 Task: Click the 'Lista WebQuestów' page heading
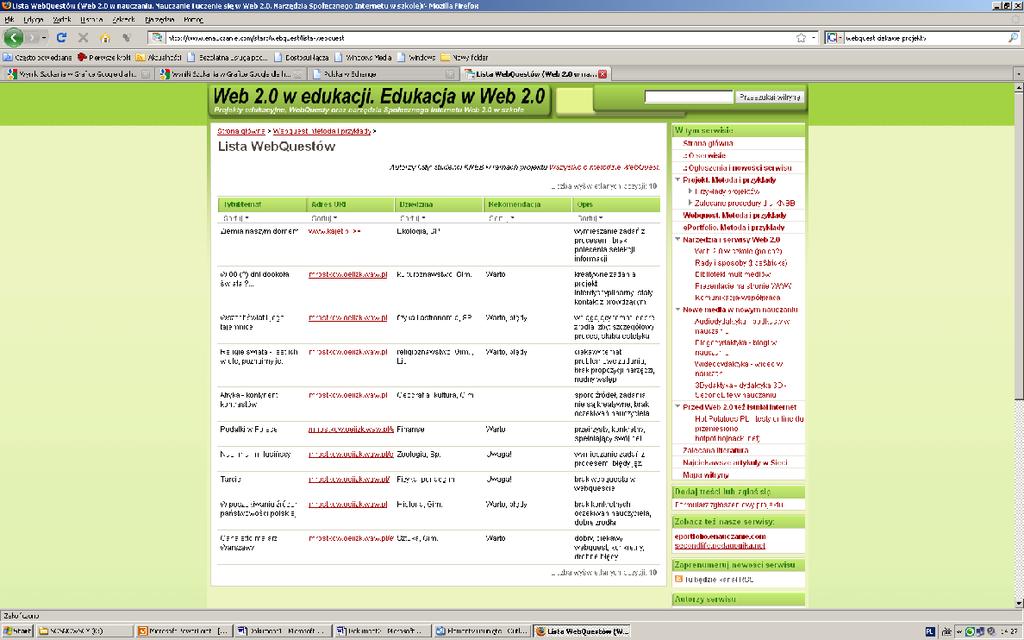coord(276,146)
